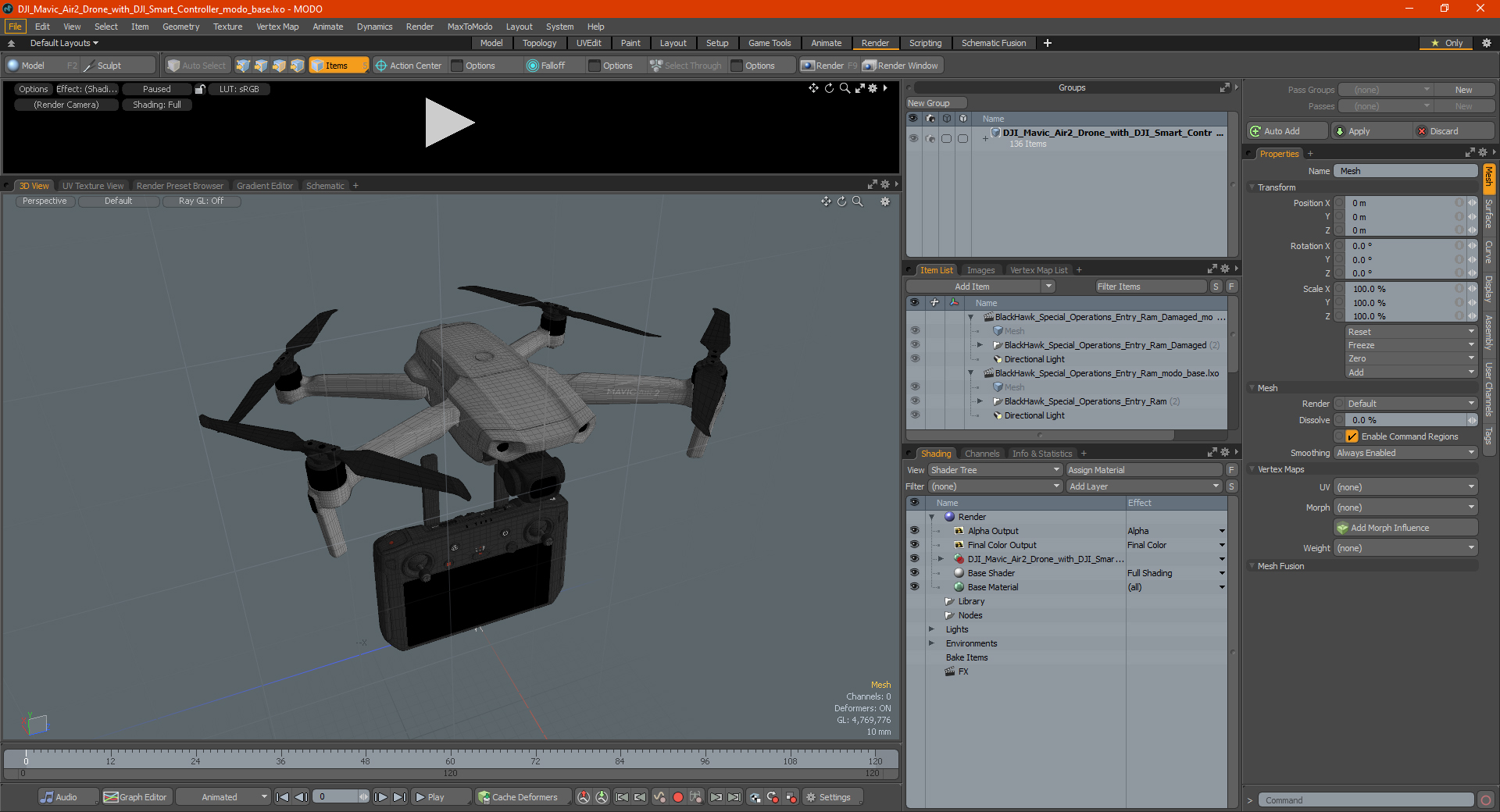Open the Geometry menu
Image resolution: width=1500 pixels, height=812 pixels.
180,27
